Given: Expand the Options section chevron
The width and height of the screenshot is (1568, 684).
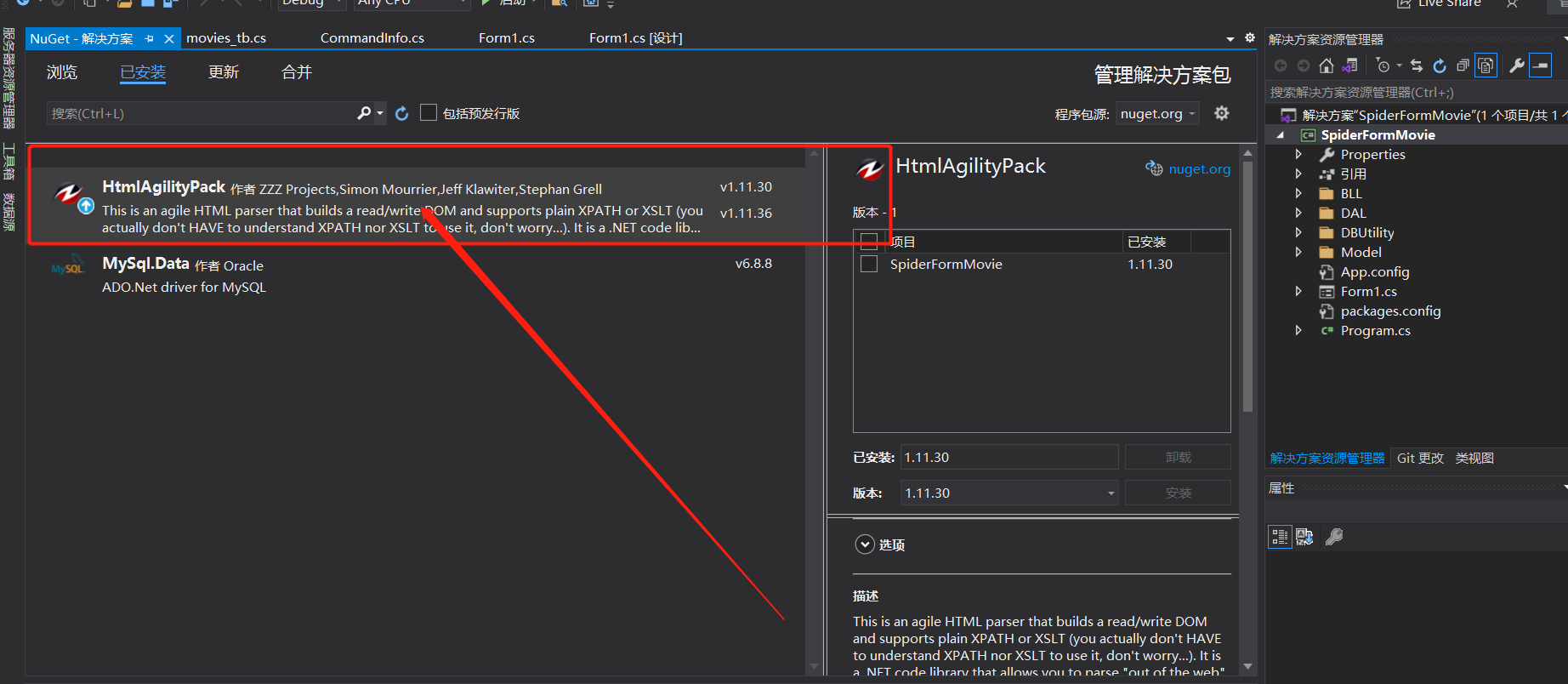Looking at the screenshot, I should click(865, 544).
